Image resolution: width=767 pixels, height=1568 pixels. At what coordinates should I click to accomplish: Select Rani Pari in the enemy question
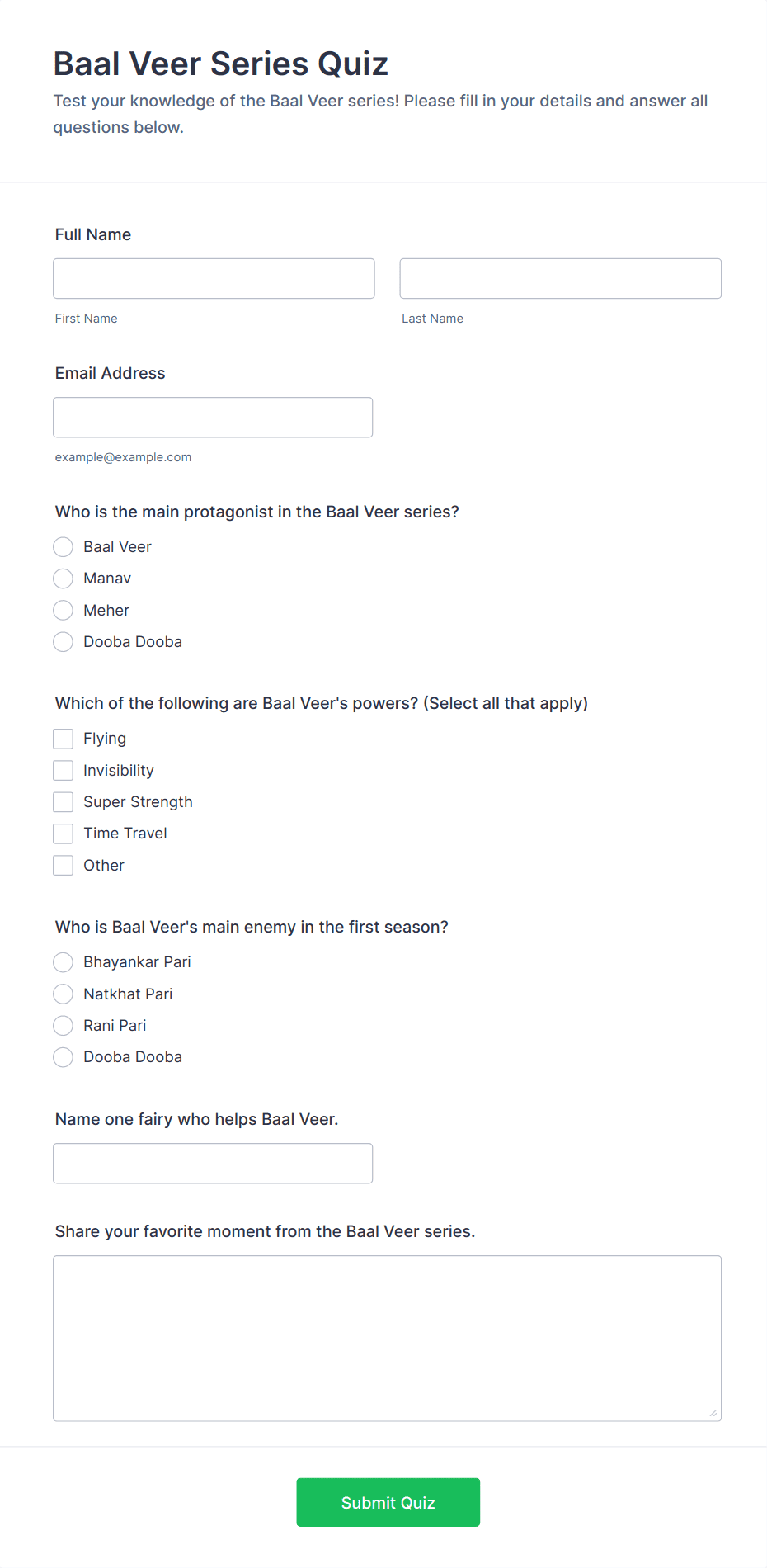click(63, 1025)
